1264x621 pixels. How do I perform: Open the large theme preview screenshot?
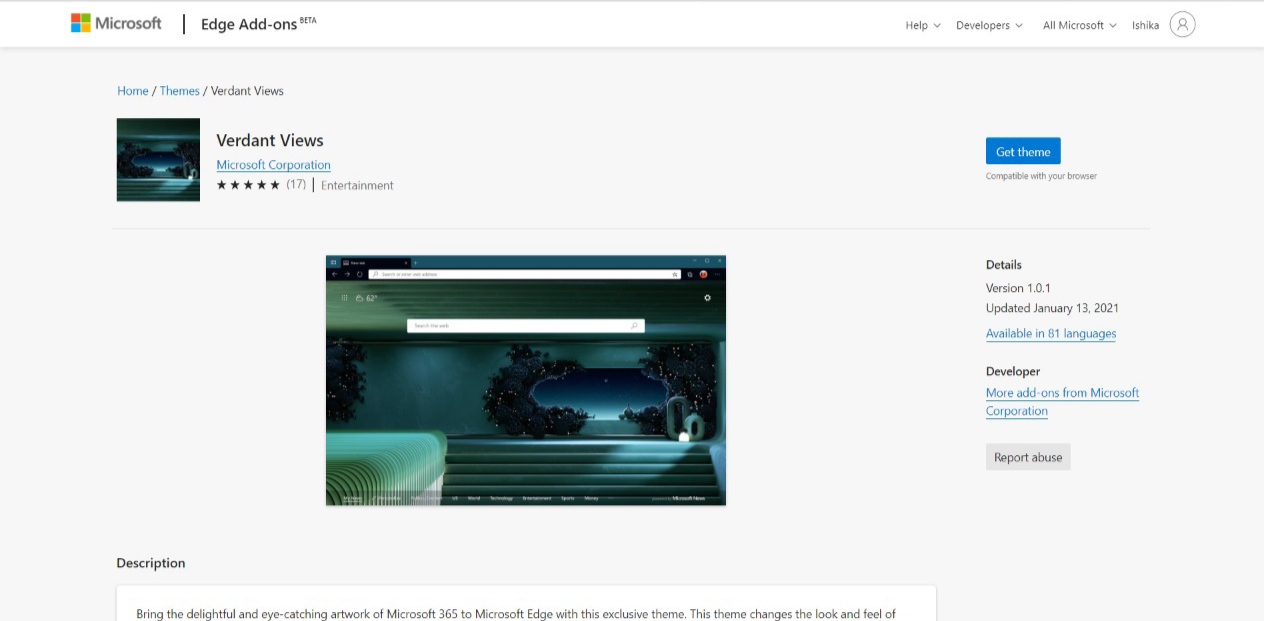526,380
